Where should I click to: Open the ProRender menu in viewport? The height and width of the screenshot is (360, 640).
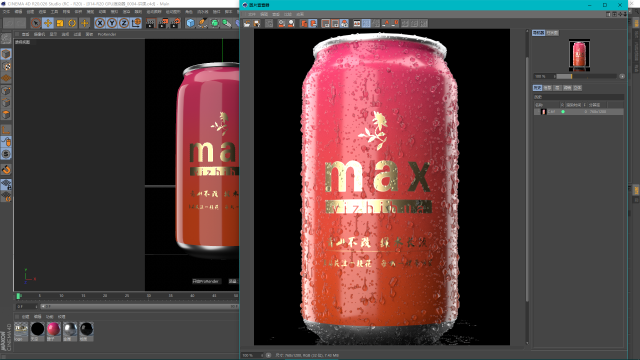click(x=107, y=34)
